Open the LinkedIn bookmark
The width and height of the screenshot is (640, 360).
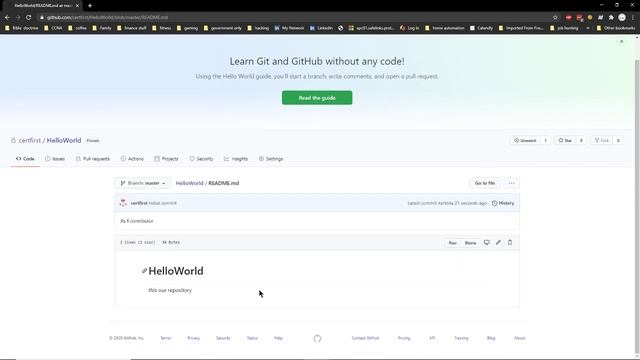tap(321, 28)
